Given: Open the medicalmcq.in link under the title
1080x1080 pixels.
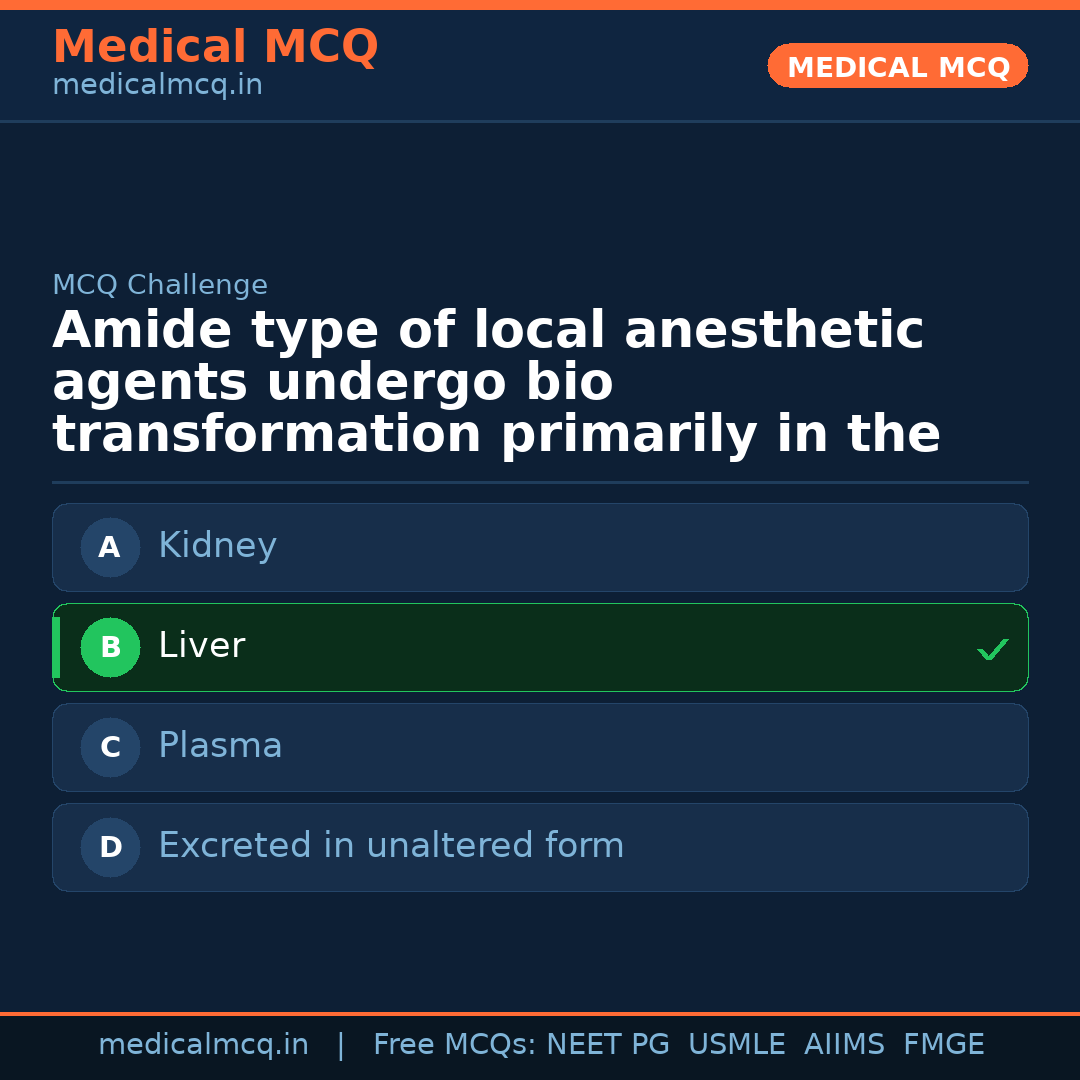Looking at the screenshot, I should pyautogui.click(x=157, y=86).
